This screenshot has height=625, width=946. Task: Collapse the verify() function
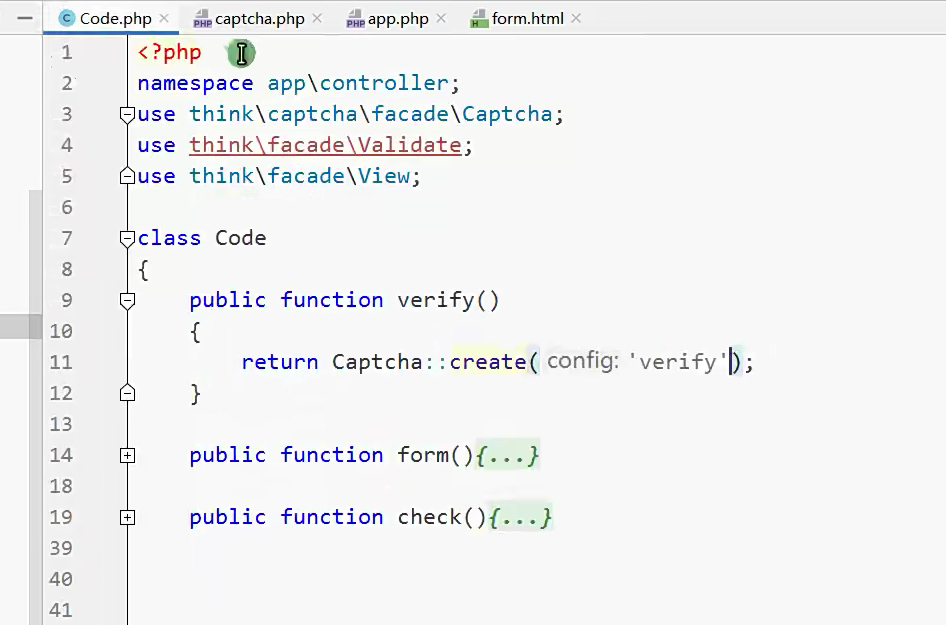[x=126, y=299]
